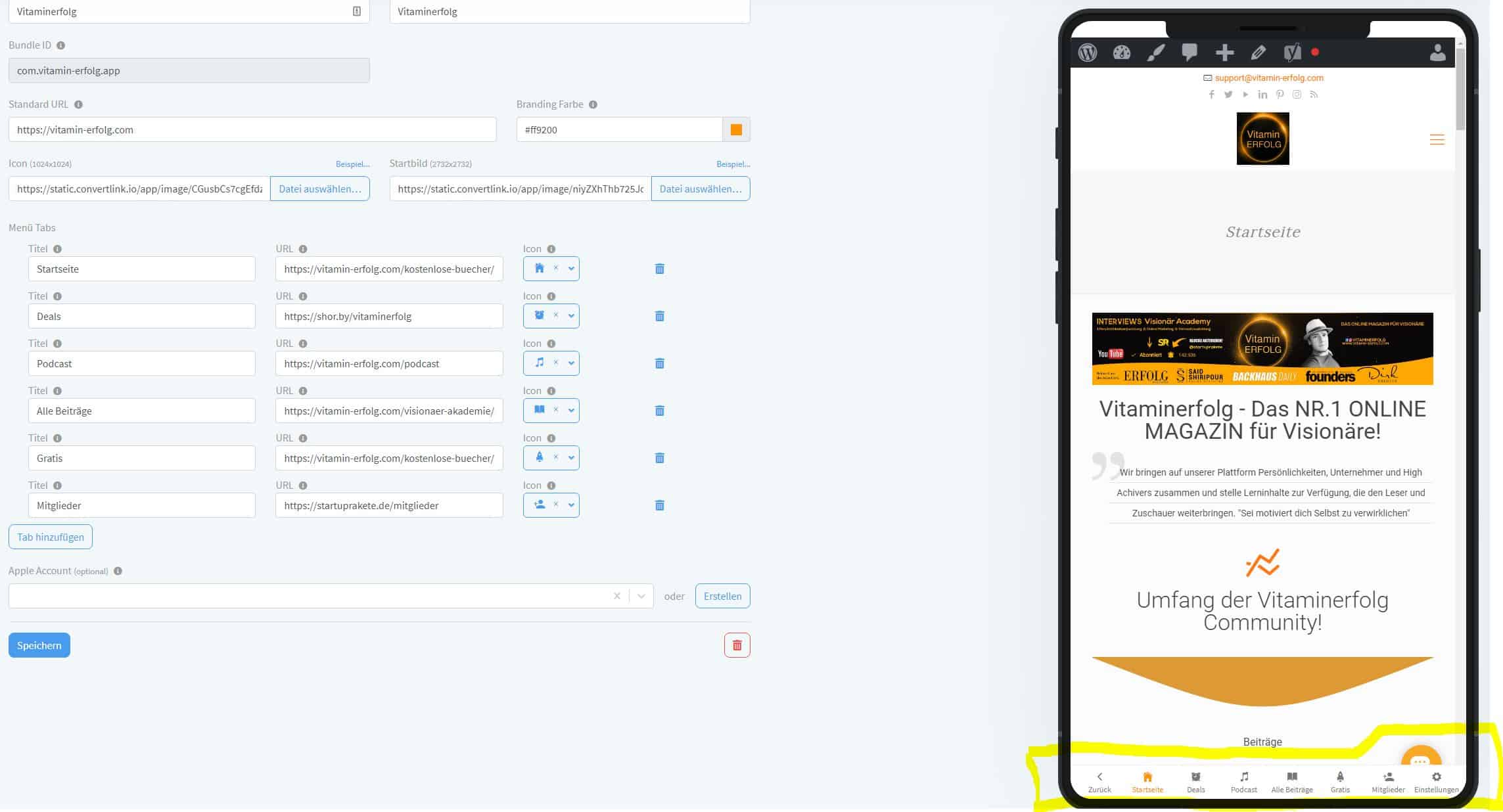This screenshot has width=1503, height=812.
Task: Click the Branding Farbe hex field #ff9200
Action: (619, 129)
